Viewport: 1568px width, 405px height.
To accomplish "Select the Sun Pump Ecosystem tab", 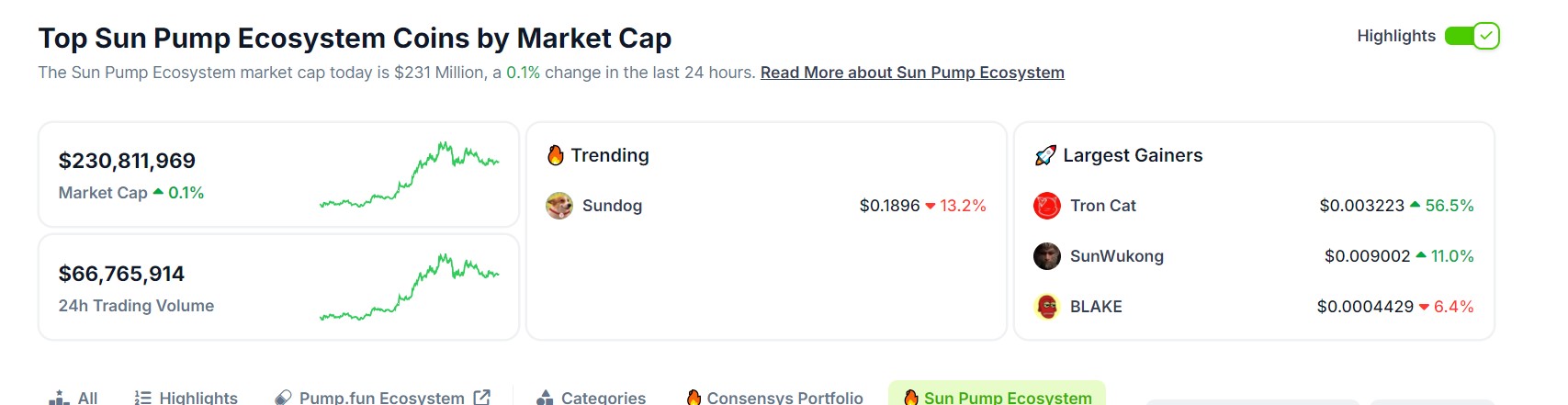I will tap(998, 397).
